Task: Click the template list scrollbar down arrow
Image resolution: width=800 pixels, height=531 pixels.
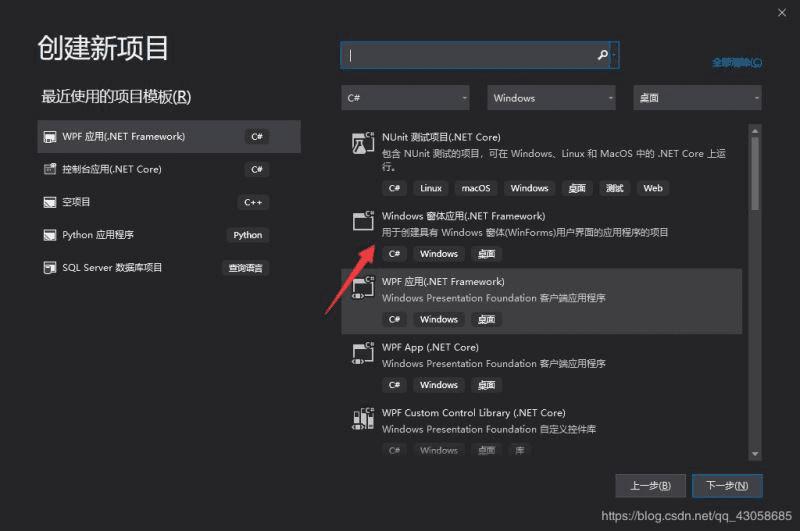Action: point(755,453)
